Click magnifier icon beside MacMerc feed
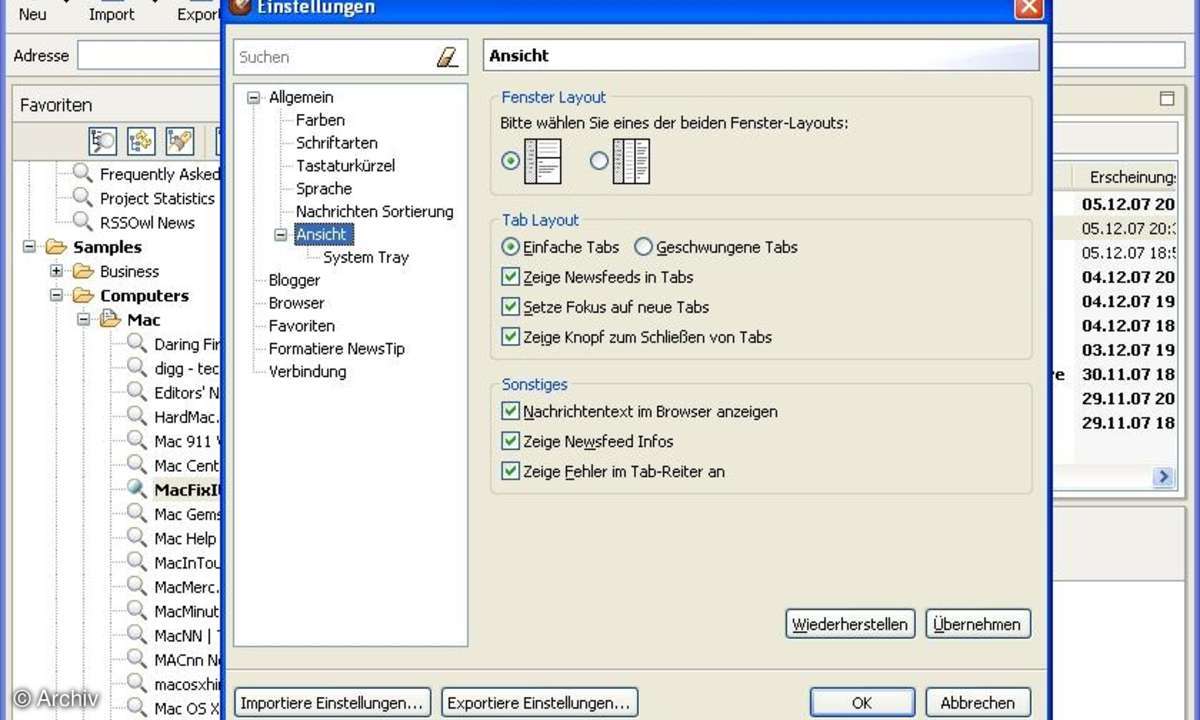The height and width of the screenshot is (720, 1200). (137, 587)
